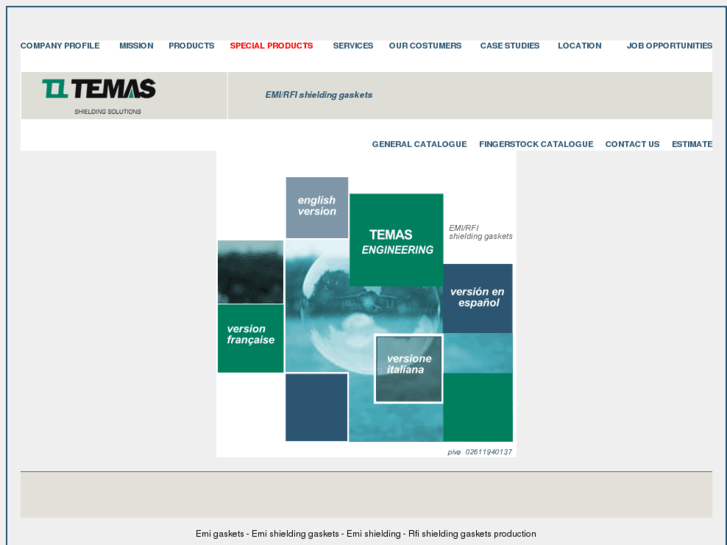Click the Emi gaskets footer text line
The width and height of the screenshot is (727, 545).
pyautogui.click(x=366, y=534)
